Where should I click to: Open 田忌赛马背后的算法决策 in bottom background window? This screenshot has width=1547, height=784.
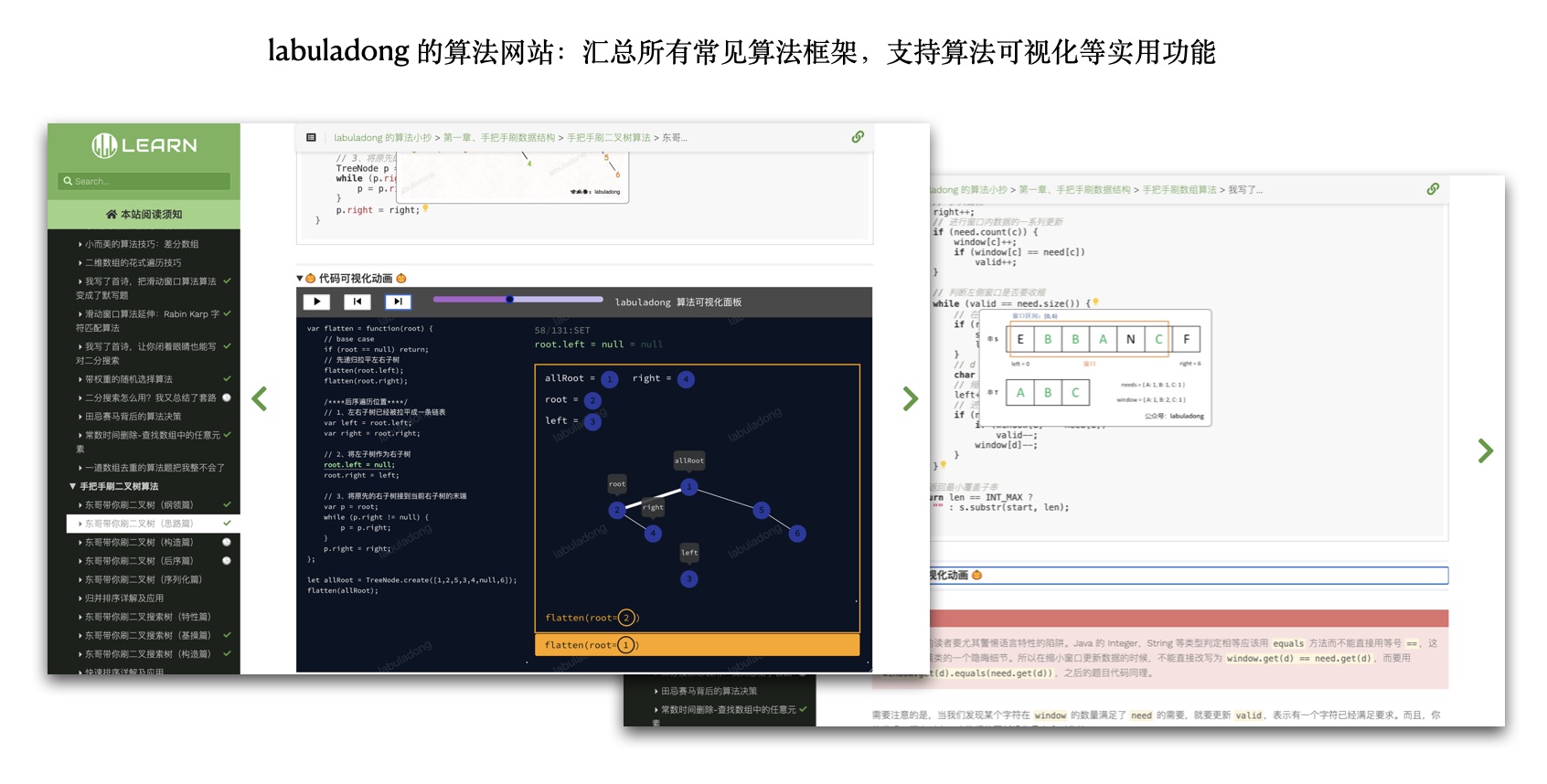coord(709,692)
